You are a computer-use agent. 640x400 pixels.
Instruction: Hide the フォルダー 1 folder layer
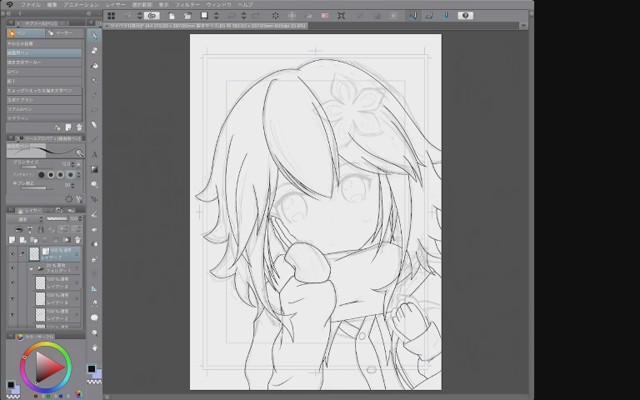12,268
